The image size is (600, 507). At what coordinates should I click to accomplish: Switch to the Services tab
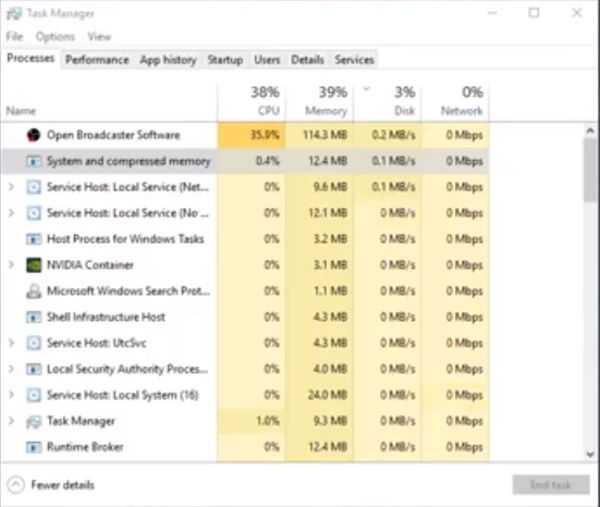click(x=354, y=60)
